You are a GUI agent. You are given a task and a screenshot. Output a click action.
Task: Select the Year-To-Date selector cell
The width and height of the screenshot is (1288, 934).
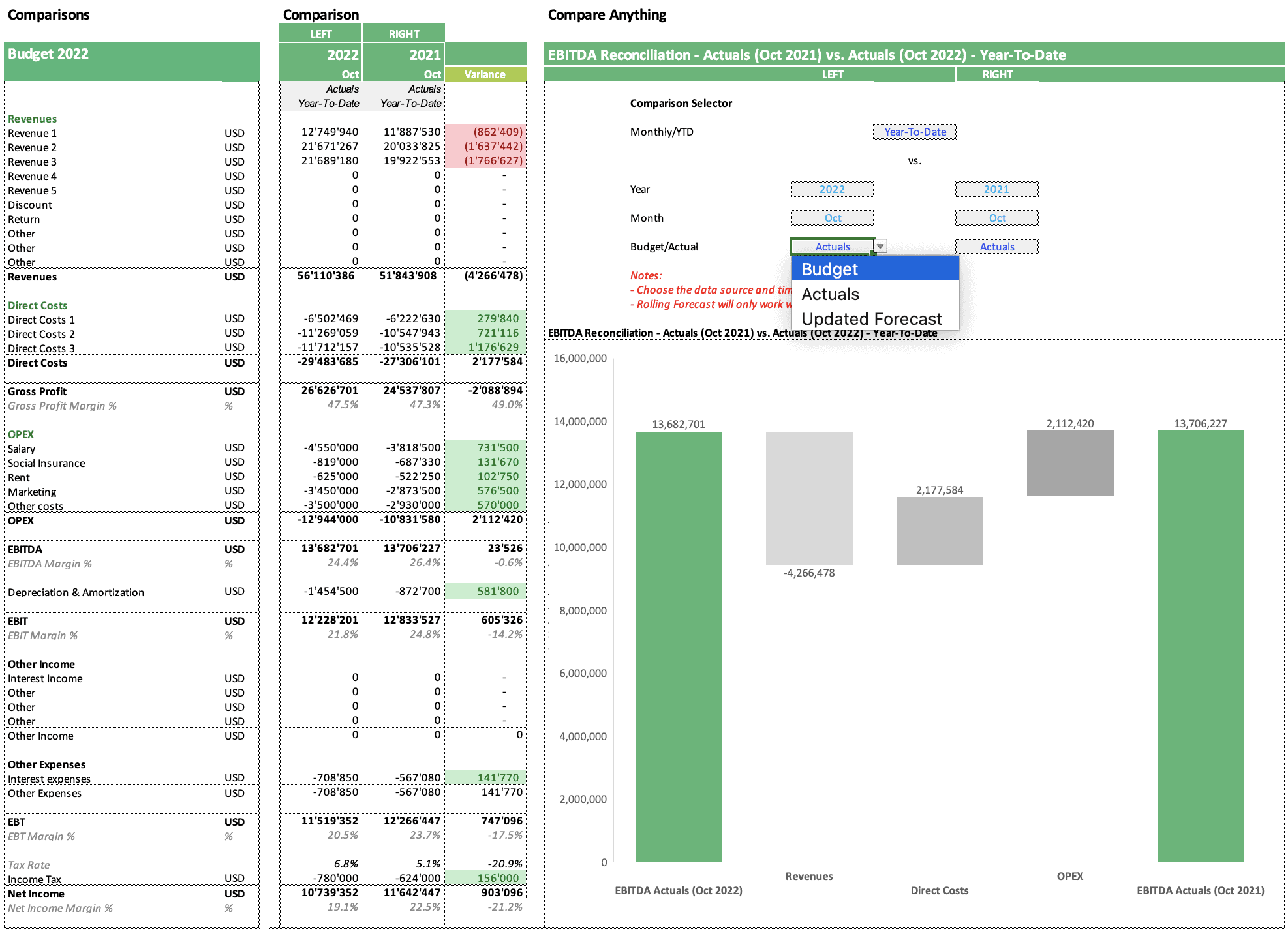[914, 132]
